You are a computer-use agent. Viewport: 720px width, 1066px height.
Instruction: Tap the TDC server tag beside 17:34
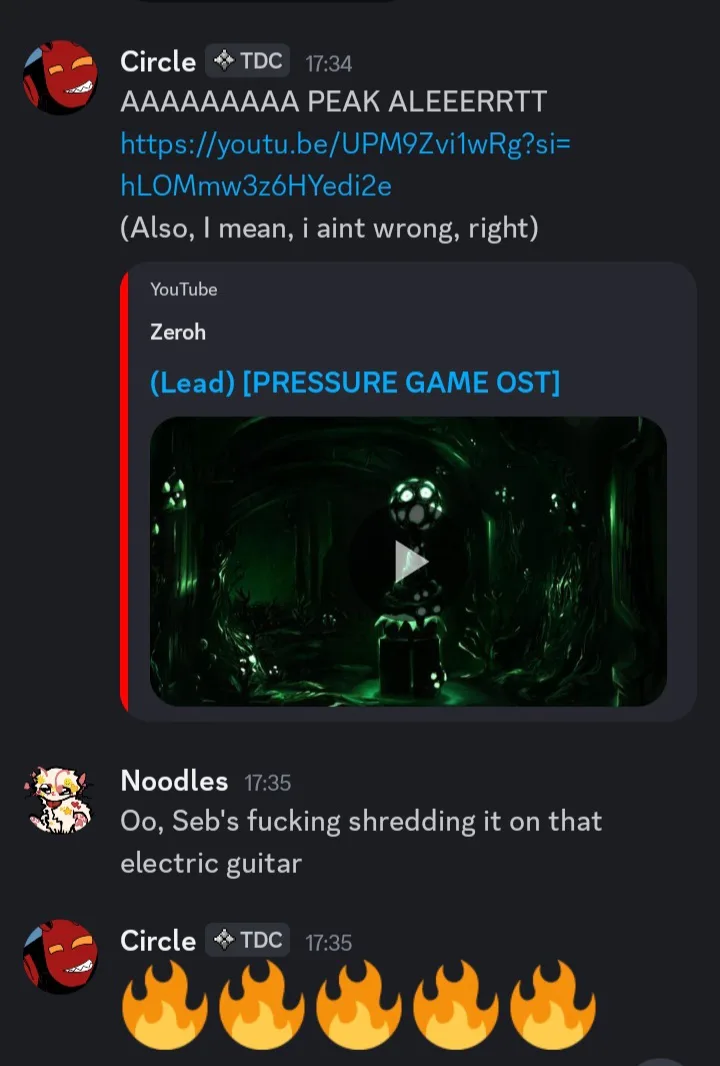247,61
